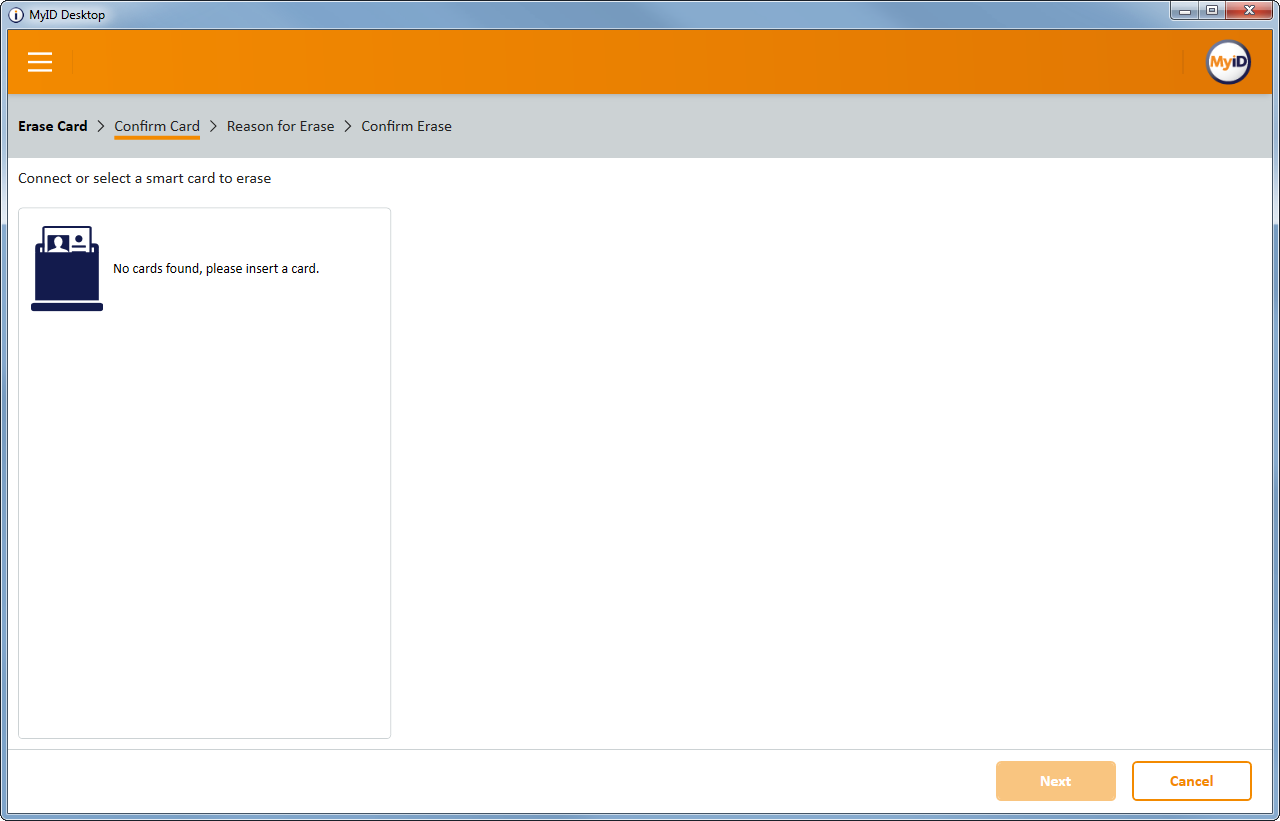Click the chevron after Erase Card
The height and width of the screenshot is (821, 1280).
coord(101,126)
